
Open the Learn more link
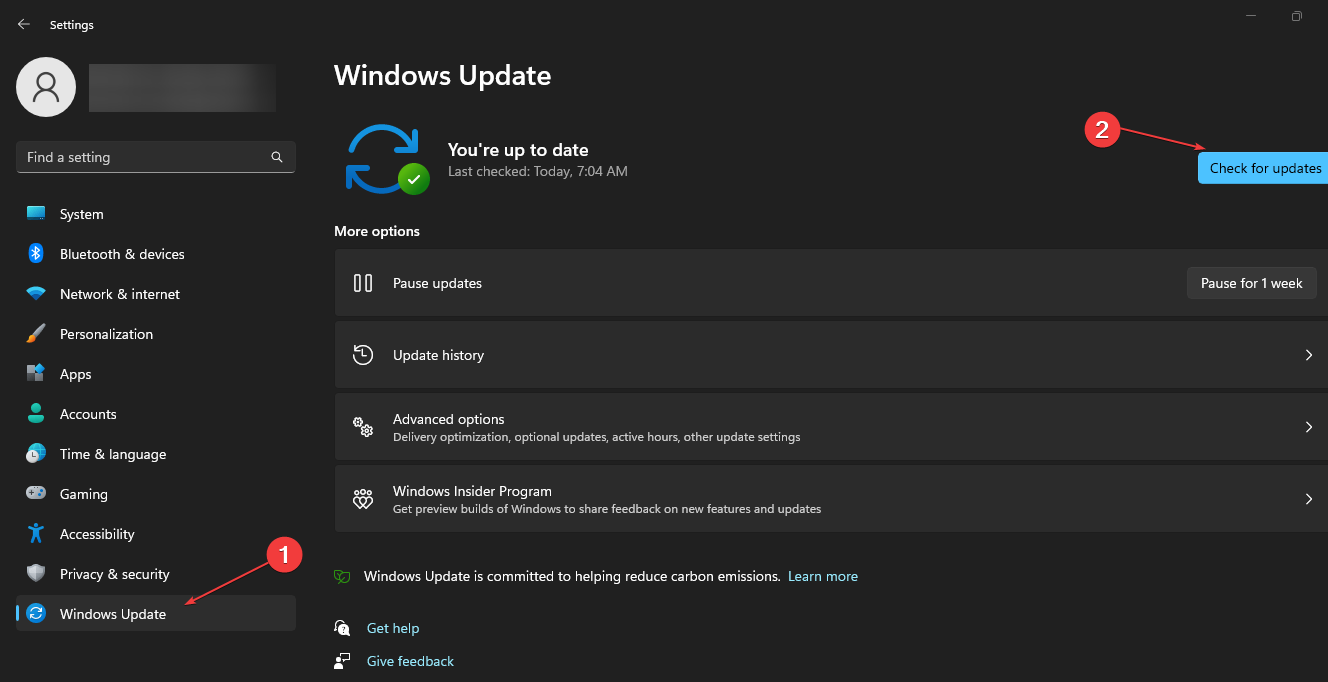pos(822,576)
